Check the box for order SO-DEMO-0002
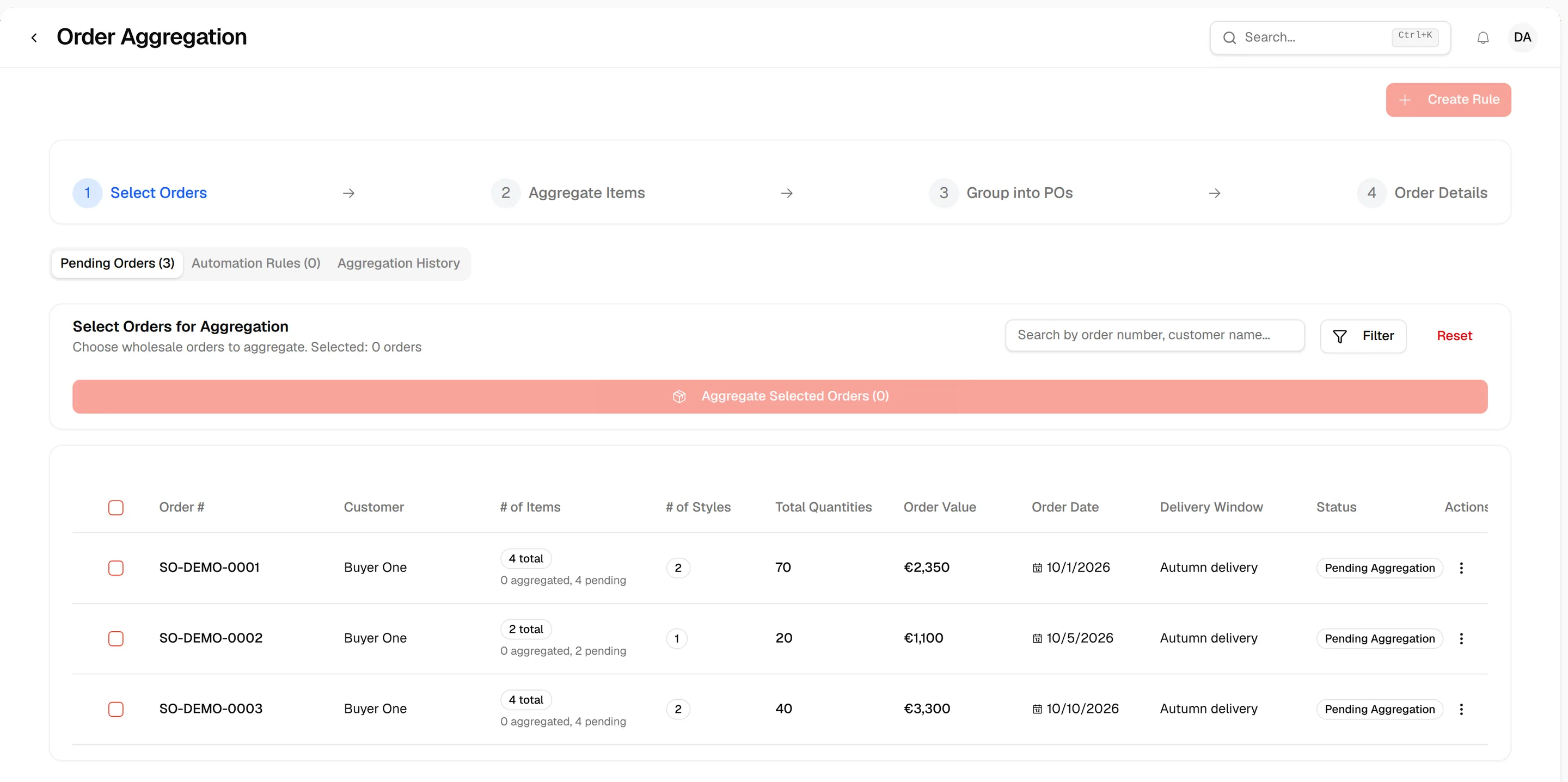This screenshot has width=1568, height=782. pyautogui.click(x=115, y=638)
